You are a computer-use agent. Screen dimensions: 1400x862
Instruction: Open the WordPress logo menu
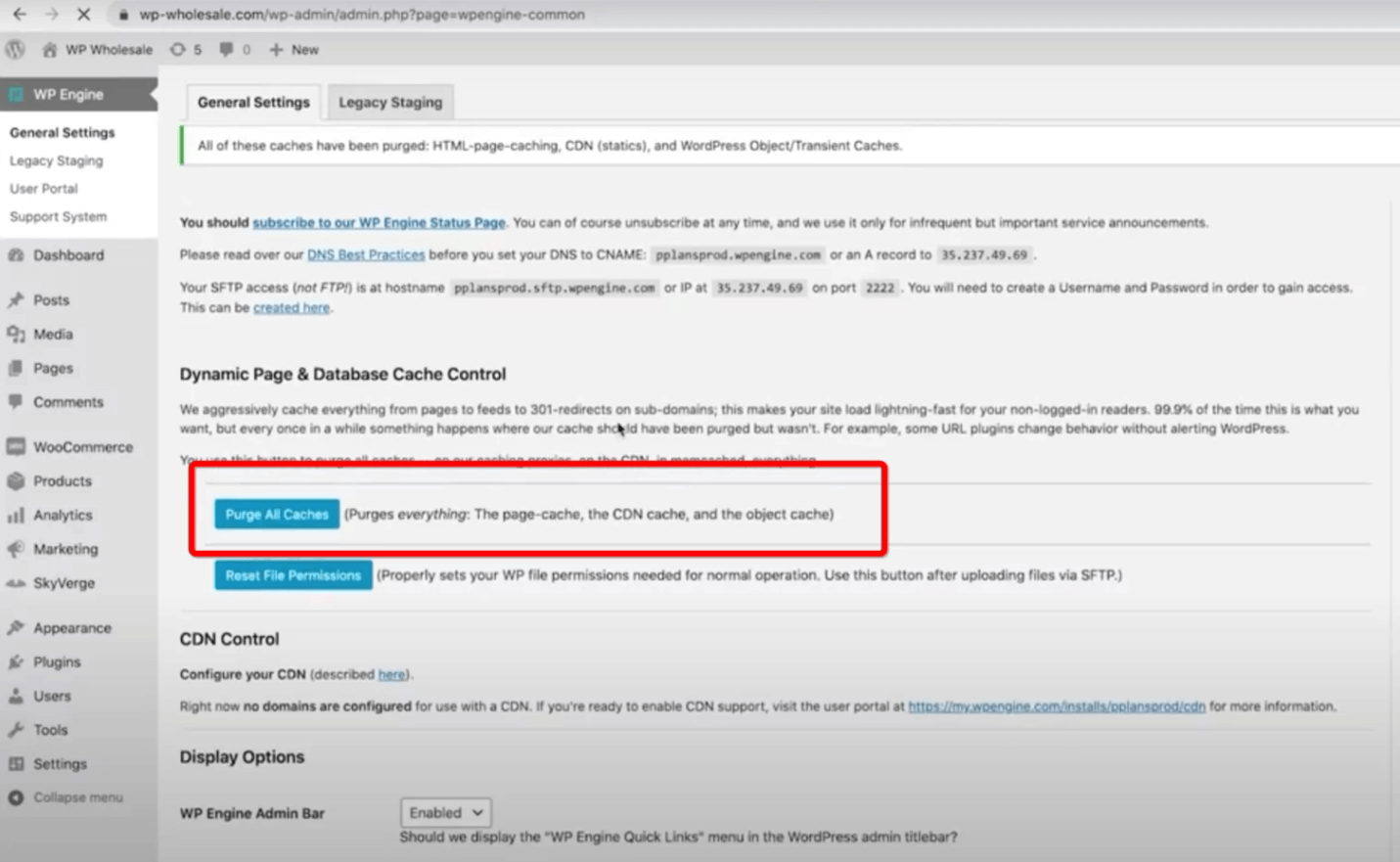15,49
